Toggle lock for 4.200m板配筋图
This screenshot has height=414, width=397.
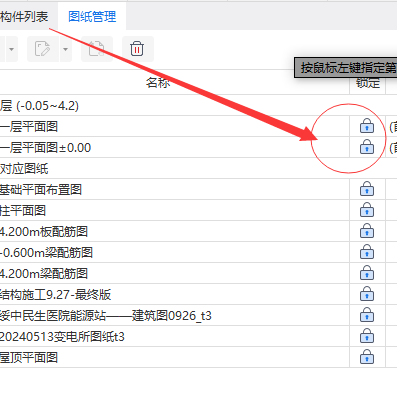pos(367,231)
